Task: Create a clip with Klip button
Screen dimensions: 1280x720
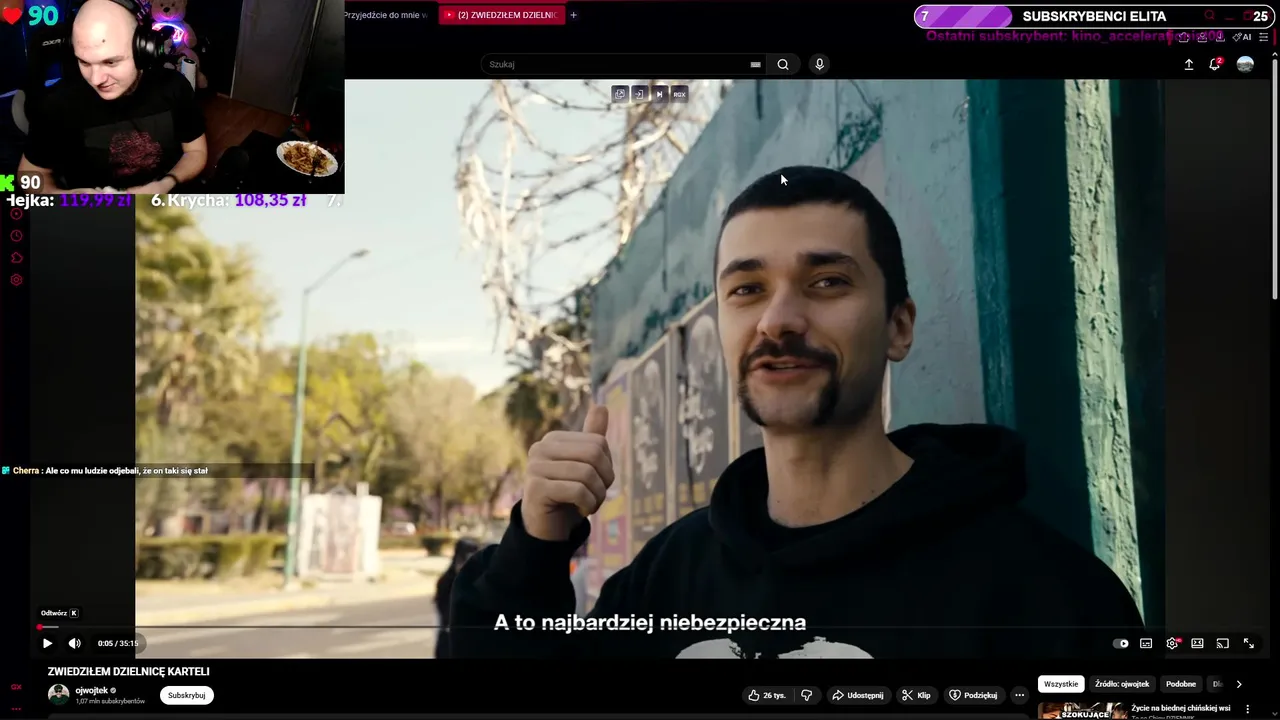Action: click(x=916, y=695)
